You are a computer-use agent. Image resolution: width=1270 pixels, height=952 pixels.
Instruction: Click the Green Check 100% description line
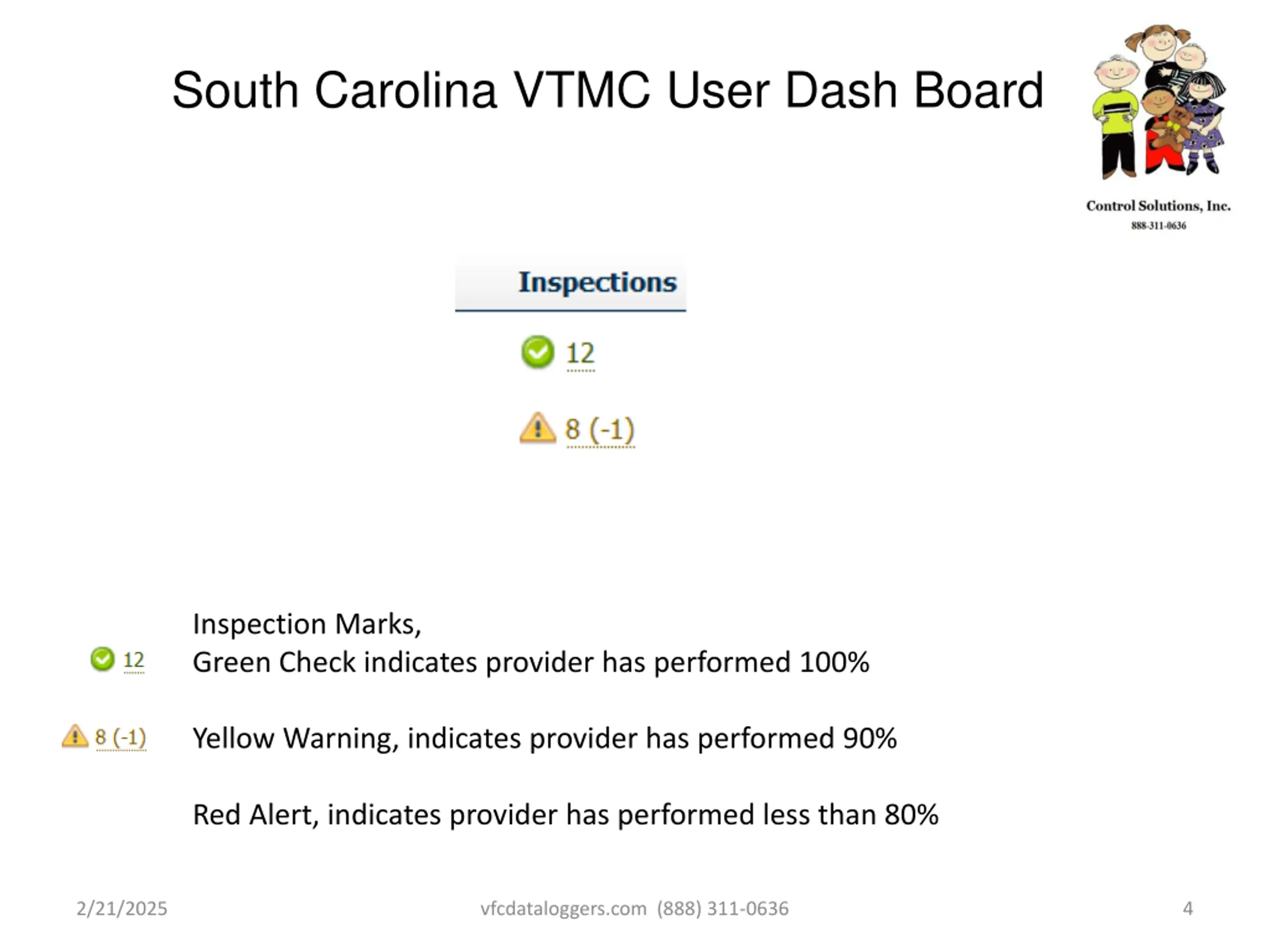pos(531,662)
